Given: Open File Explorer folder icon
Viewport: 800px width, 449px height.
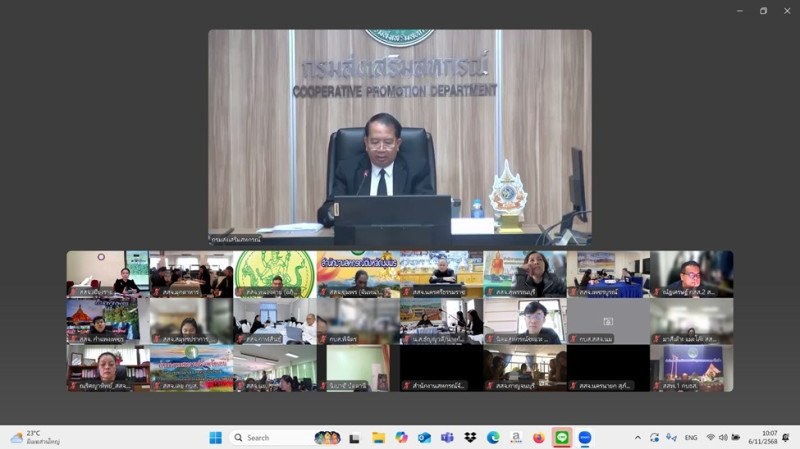Looking at the screenshot, I should click(378, 438).
